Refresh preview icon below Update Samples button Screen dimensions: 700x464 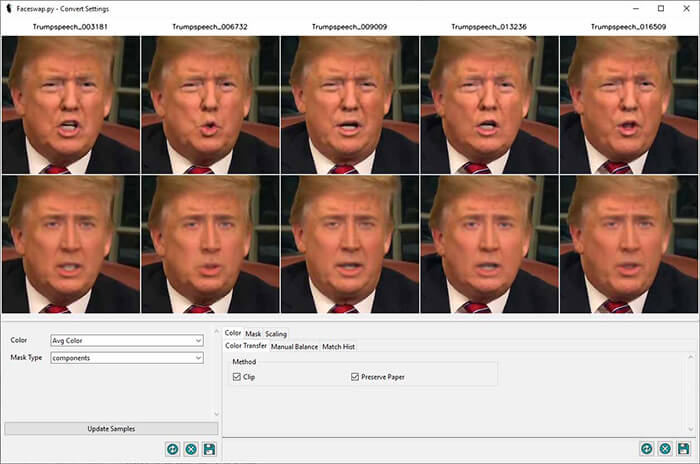pos(172,450)
